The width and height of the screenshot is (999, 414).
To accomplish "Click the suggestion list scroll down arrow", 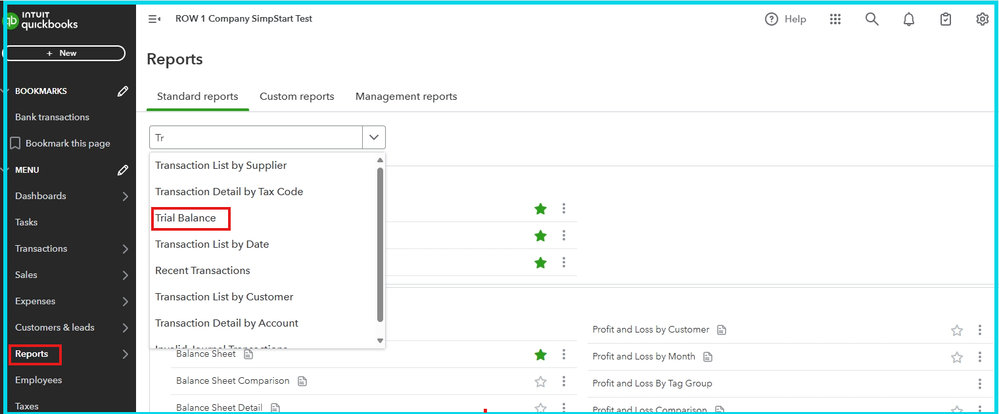I will tap(380, 341).
